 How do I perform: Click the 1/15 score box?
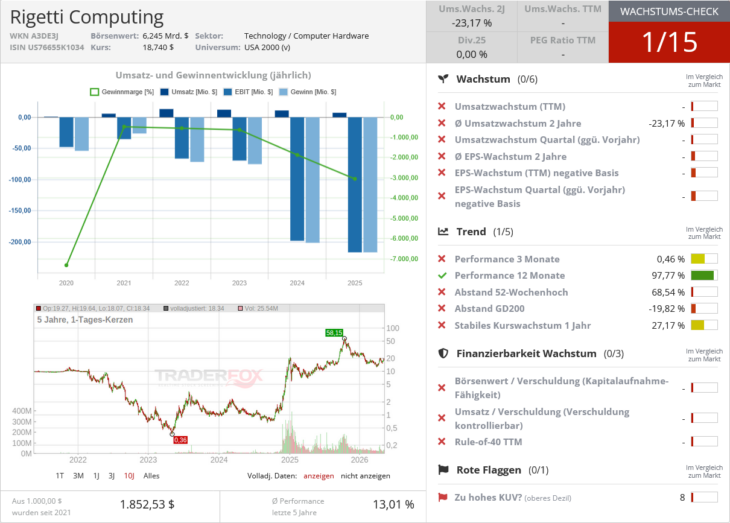(669, 42)
